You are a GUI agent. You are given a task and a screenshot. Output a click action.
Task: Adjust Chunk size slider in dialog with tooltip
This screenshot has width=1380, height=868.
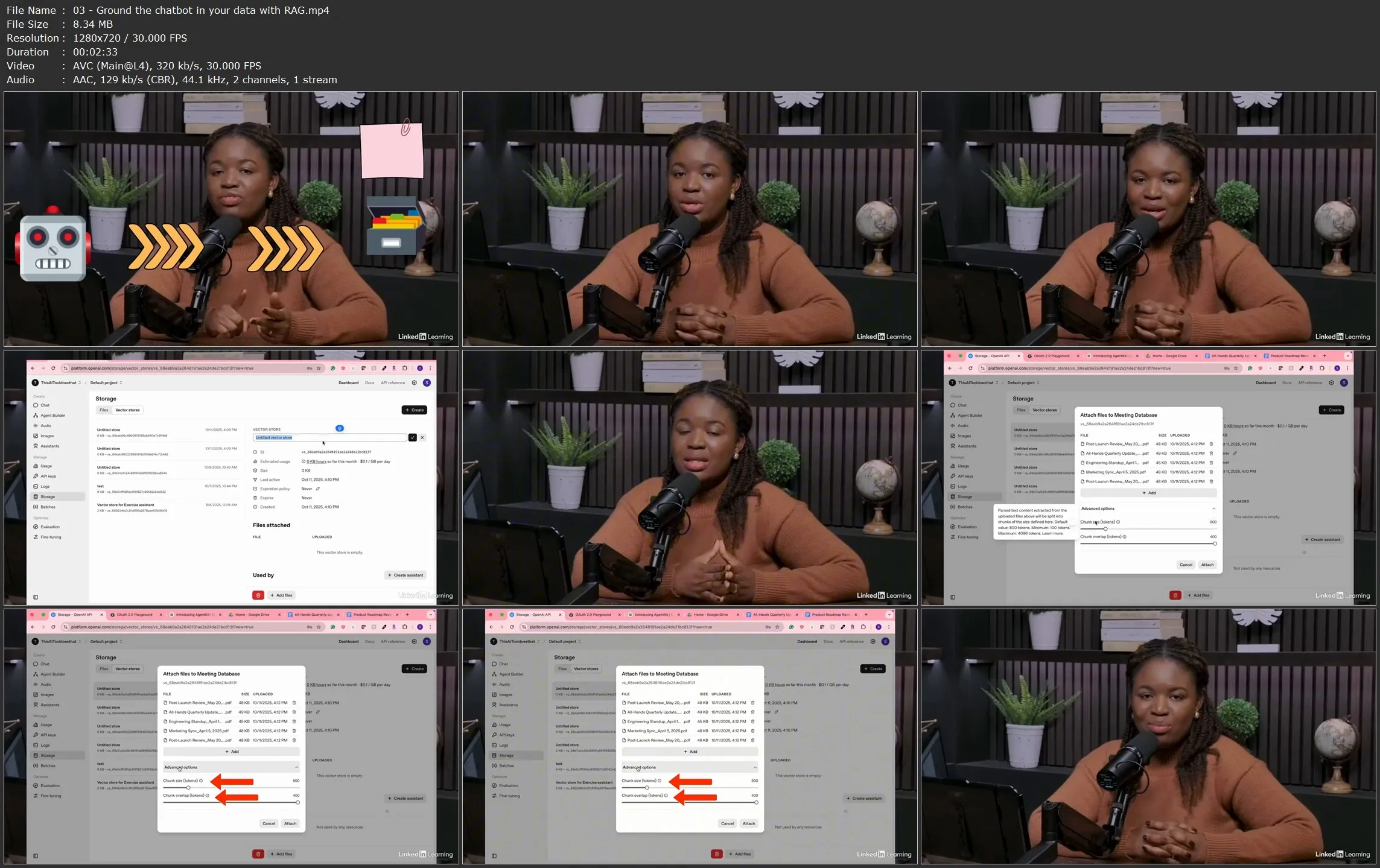point(1105,529)
